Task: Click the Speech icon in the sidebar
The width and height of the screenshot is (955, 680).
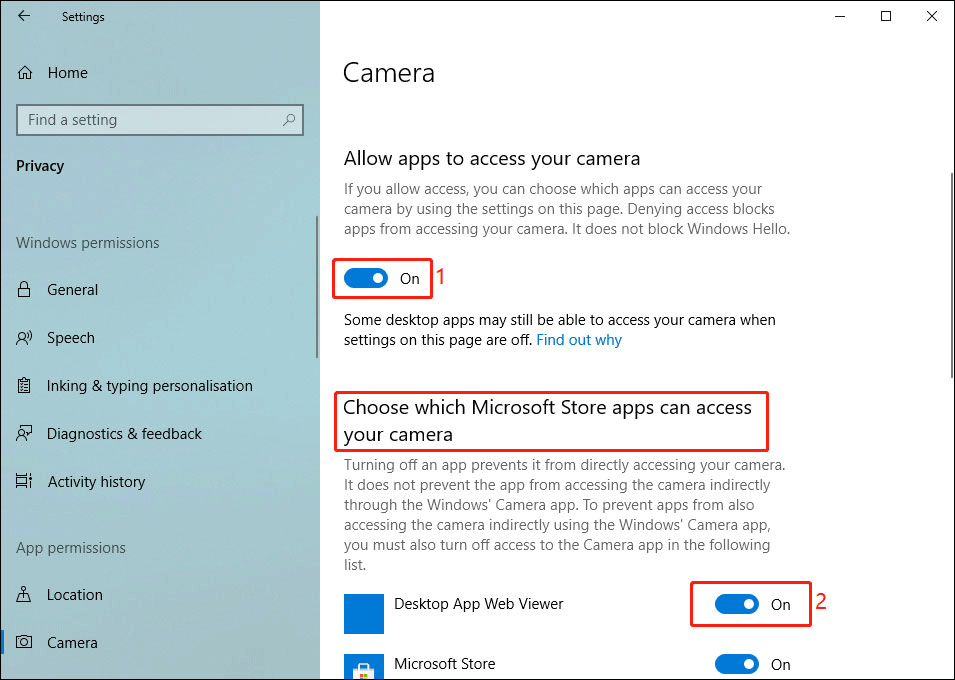Action: 25,338
